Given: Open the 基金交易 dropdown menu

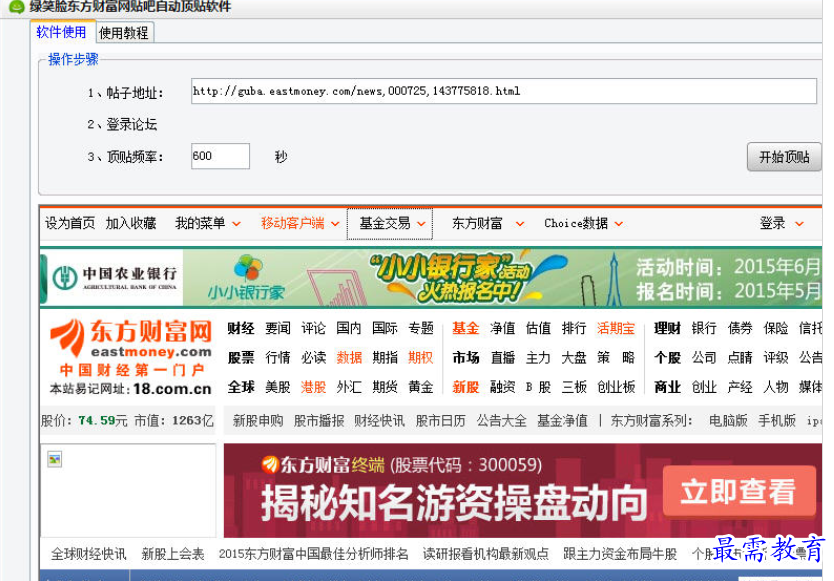Looking at the screenshot, I should 390,223.
